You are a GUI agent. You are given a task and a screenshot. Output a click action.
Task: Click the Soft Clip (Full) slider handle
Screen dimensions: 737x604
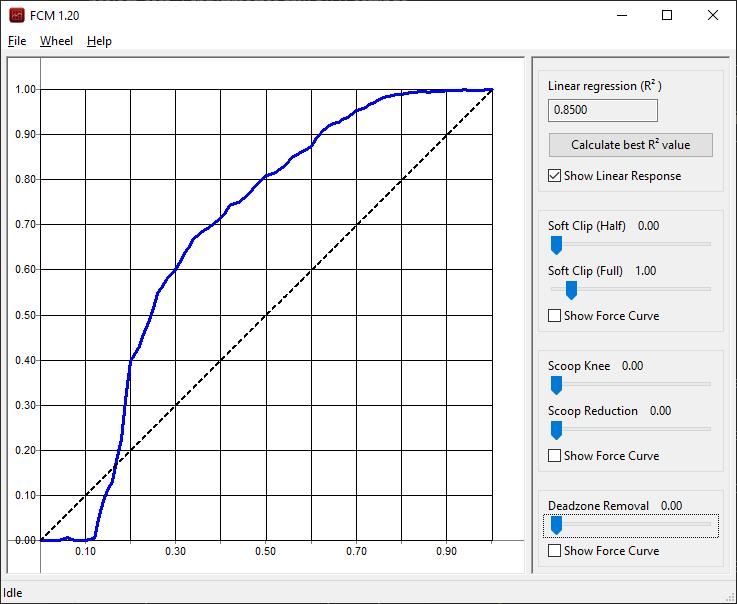pos(571,290)
